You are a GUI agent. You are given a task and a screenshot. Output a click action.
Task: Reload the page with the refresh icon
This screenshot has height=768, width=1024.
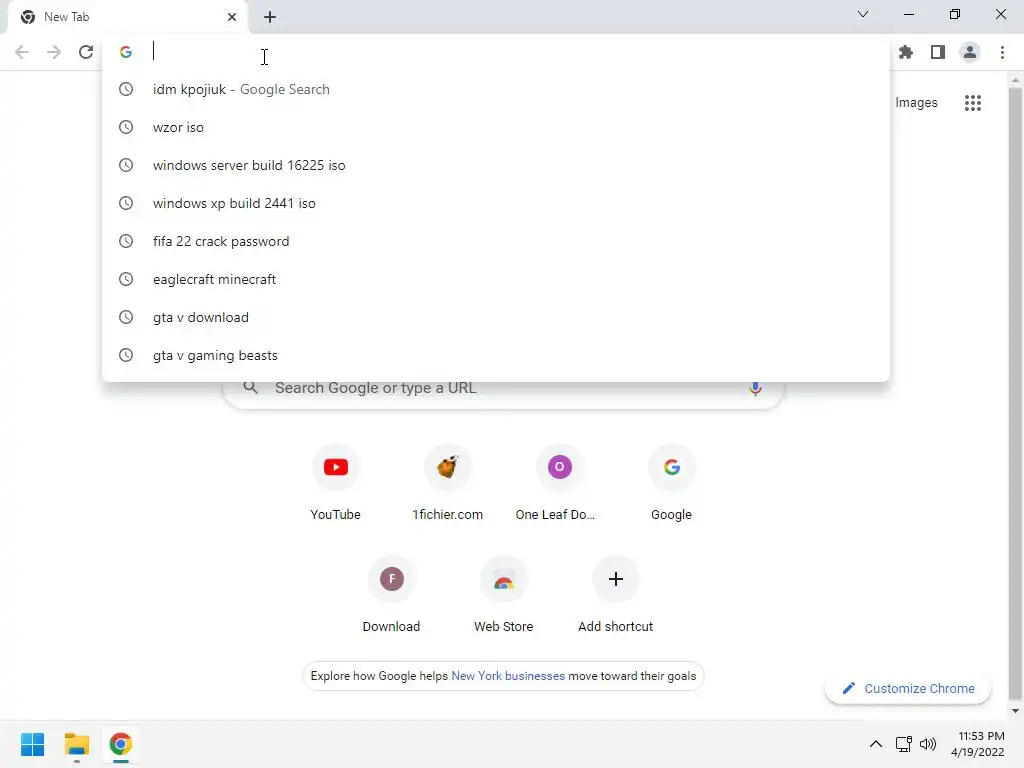(86, 52)
